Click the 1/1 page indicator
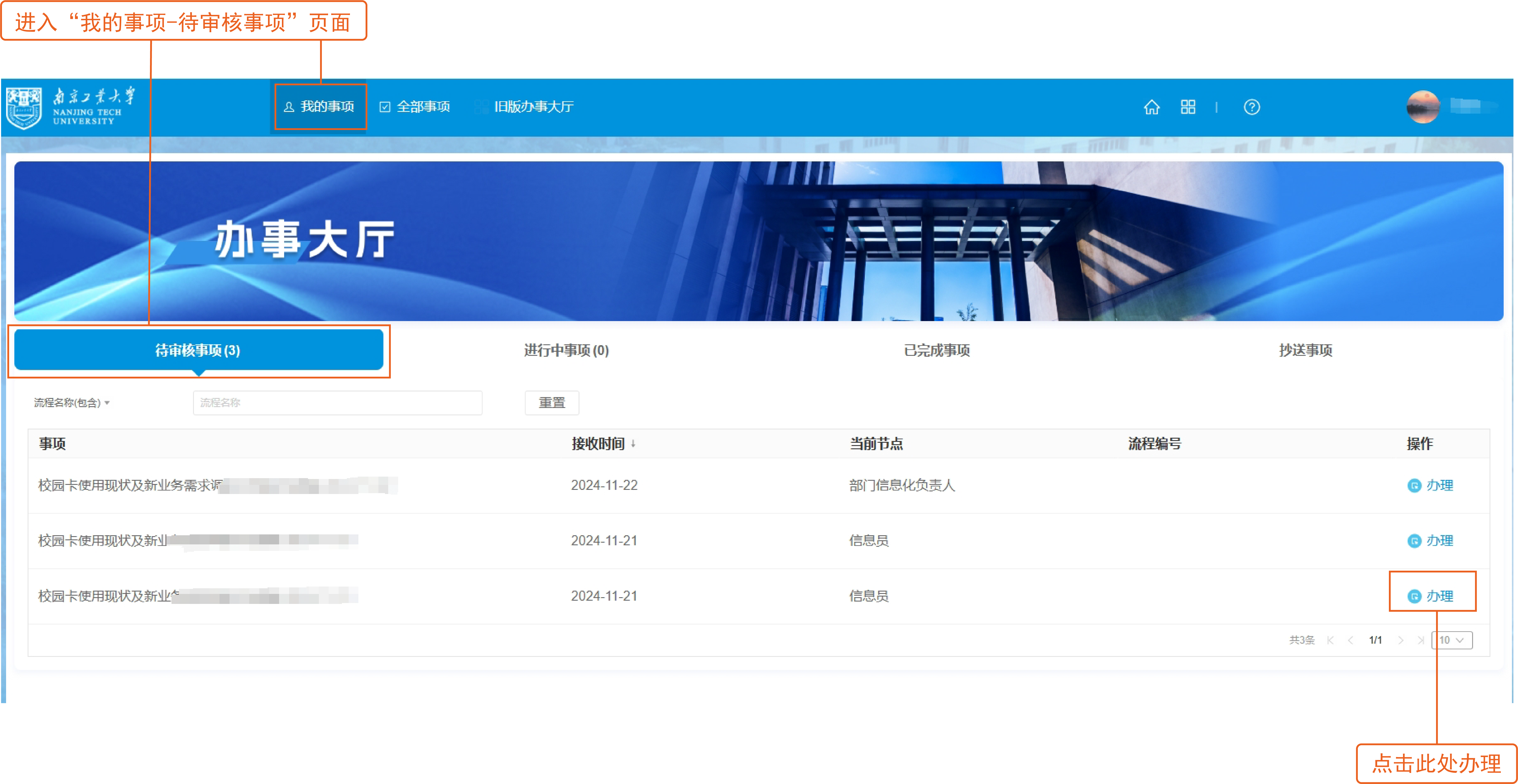The image size is (1518, 784). 1375,640
